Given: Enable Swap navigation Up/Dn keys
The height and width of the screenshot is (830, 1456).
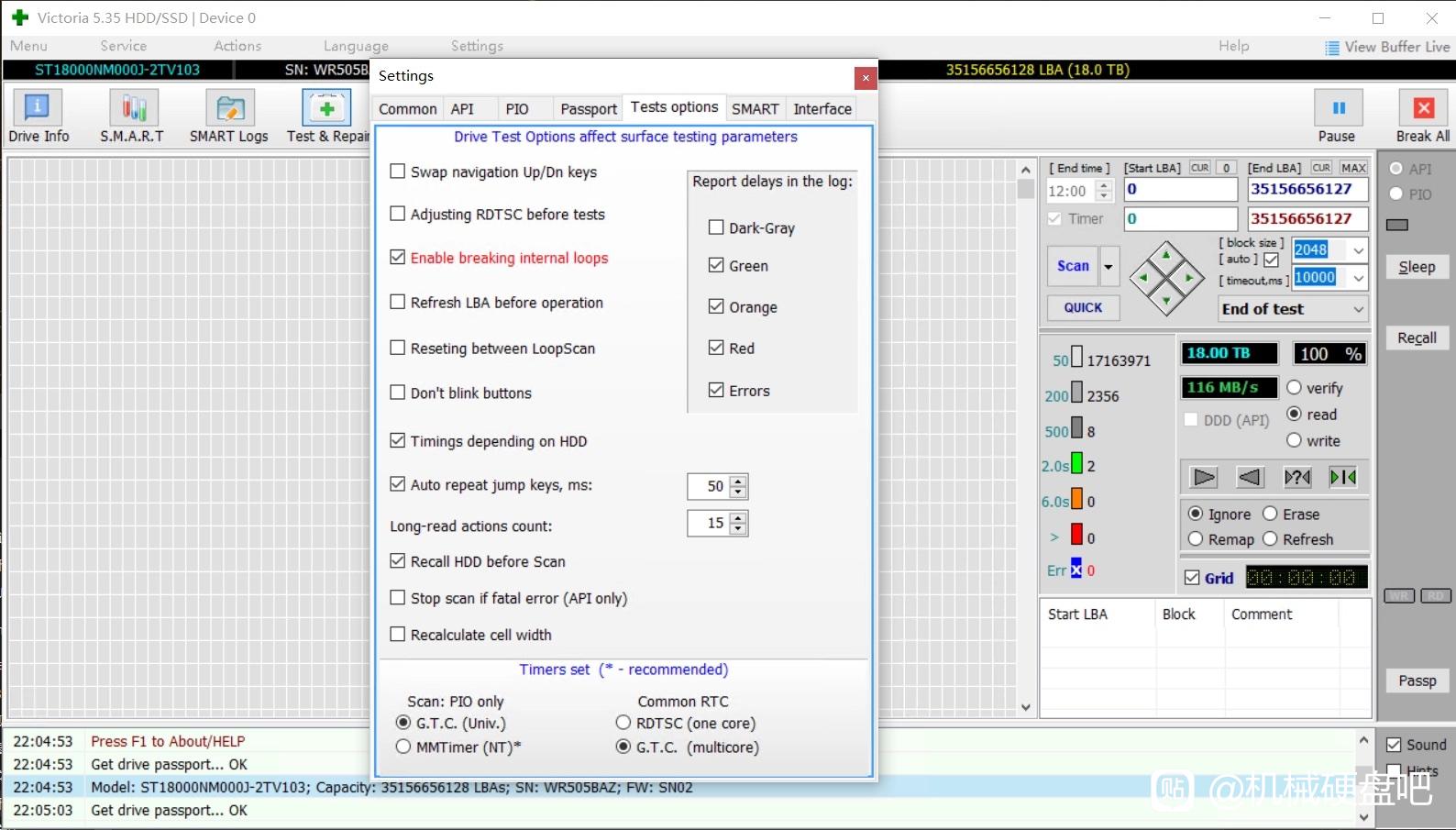Looking at the screenshot, I should [x=398, y=172].
